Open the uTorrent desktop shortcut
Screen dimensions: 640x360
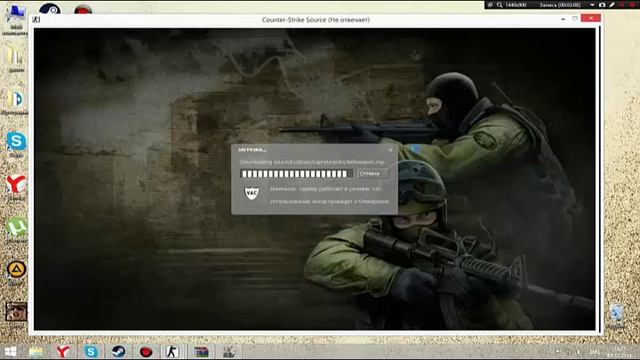pyautogui.click(x=16, y=227)
